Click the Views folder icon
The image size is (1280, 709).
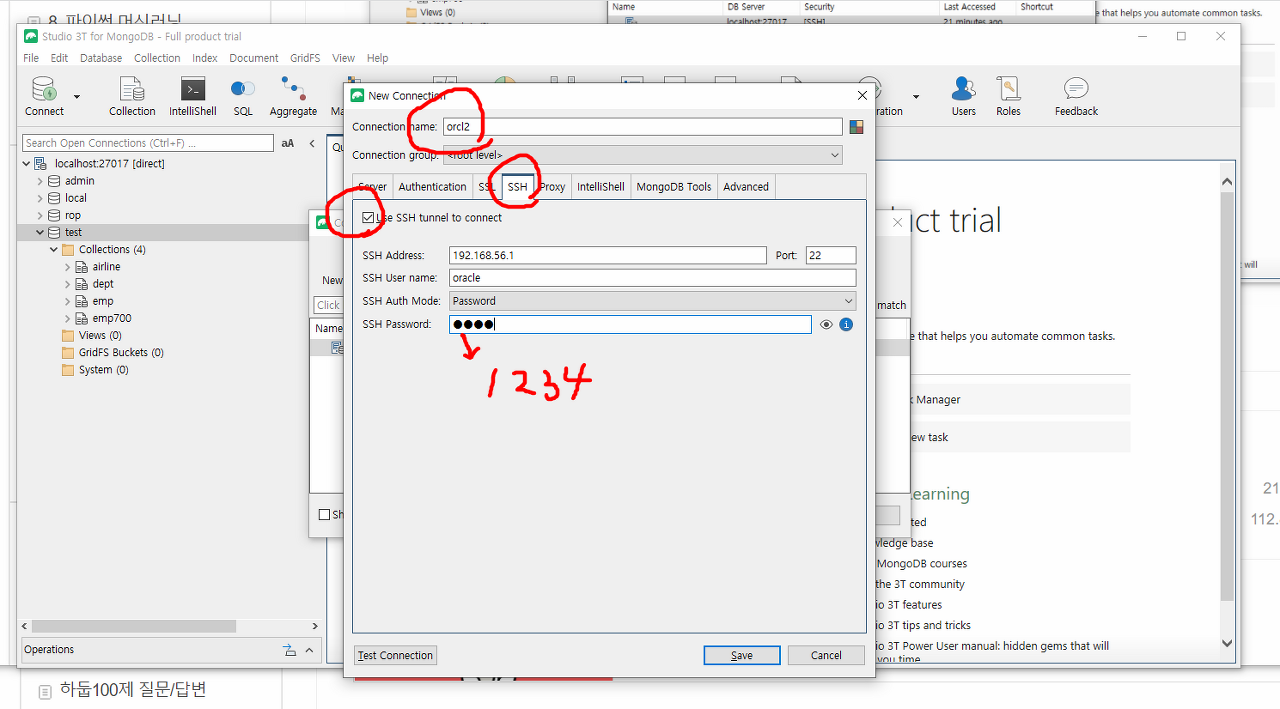coord(68,336)
